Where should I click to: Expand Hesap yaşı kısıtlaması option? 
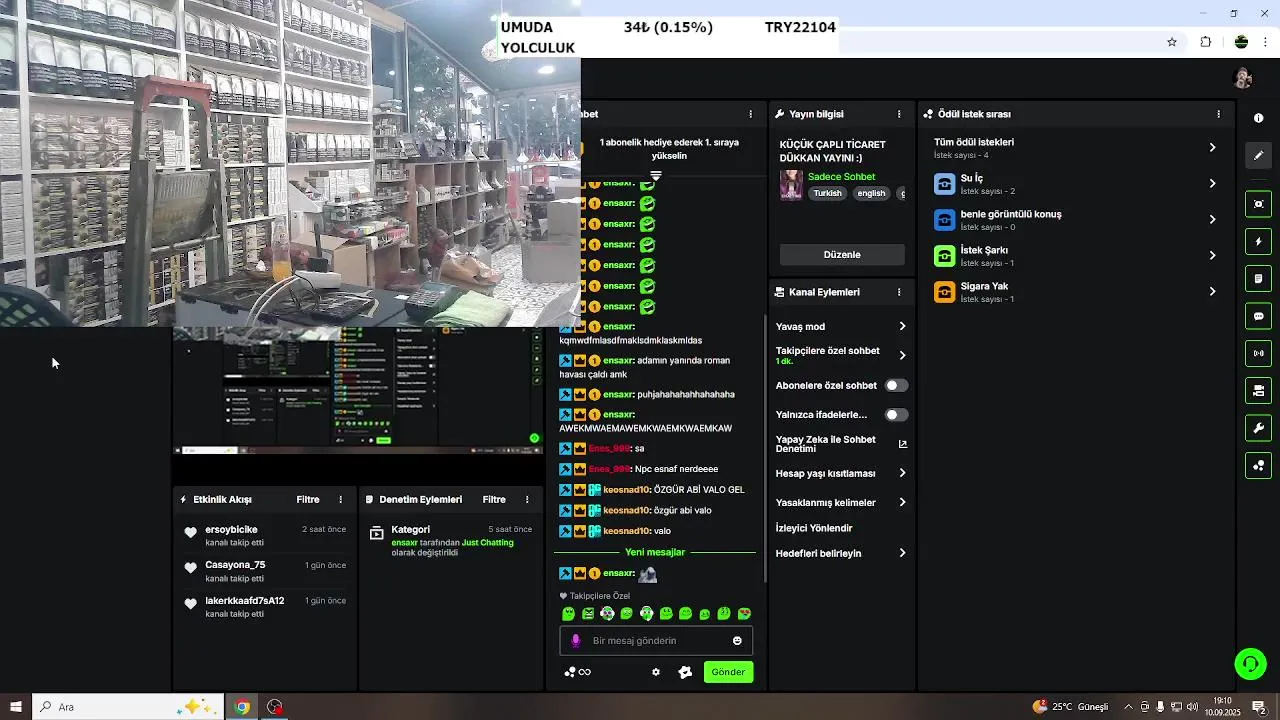click(841, 473)
